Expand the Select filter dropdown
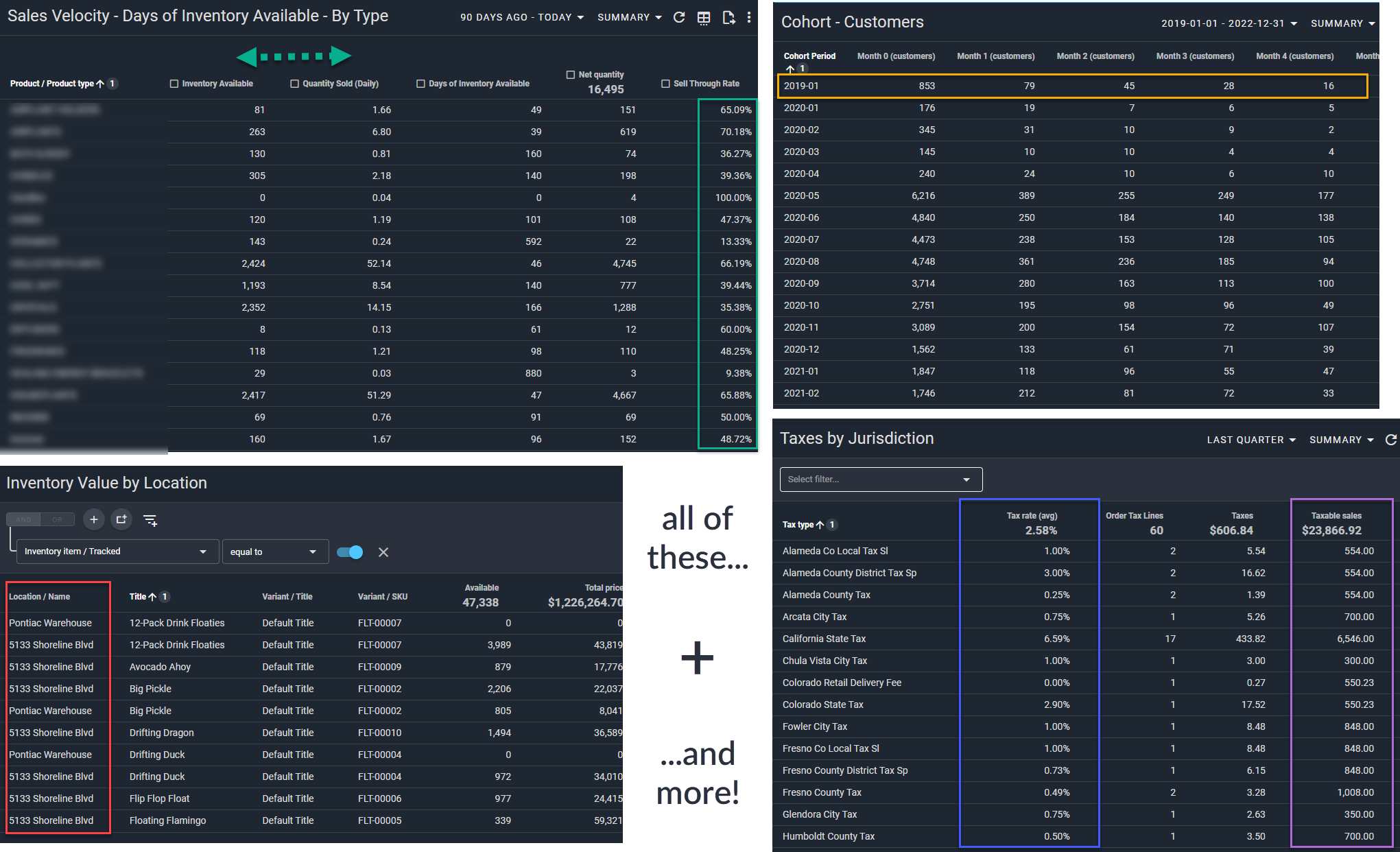This screenshot has height=852, width=1400. 881,480
